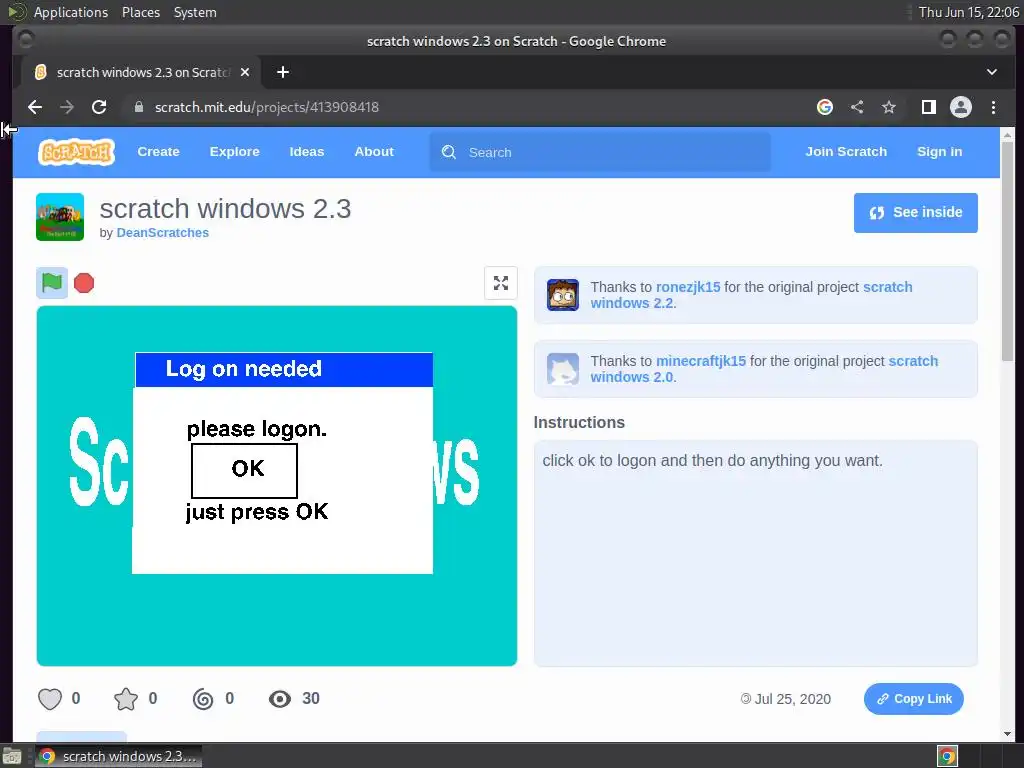Click the project thumbnail avatar by title

tap(60, 217)
